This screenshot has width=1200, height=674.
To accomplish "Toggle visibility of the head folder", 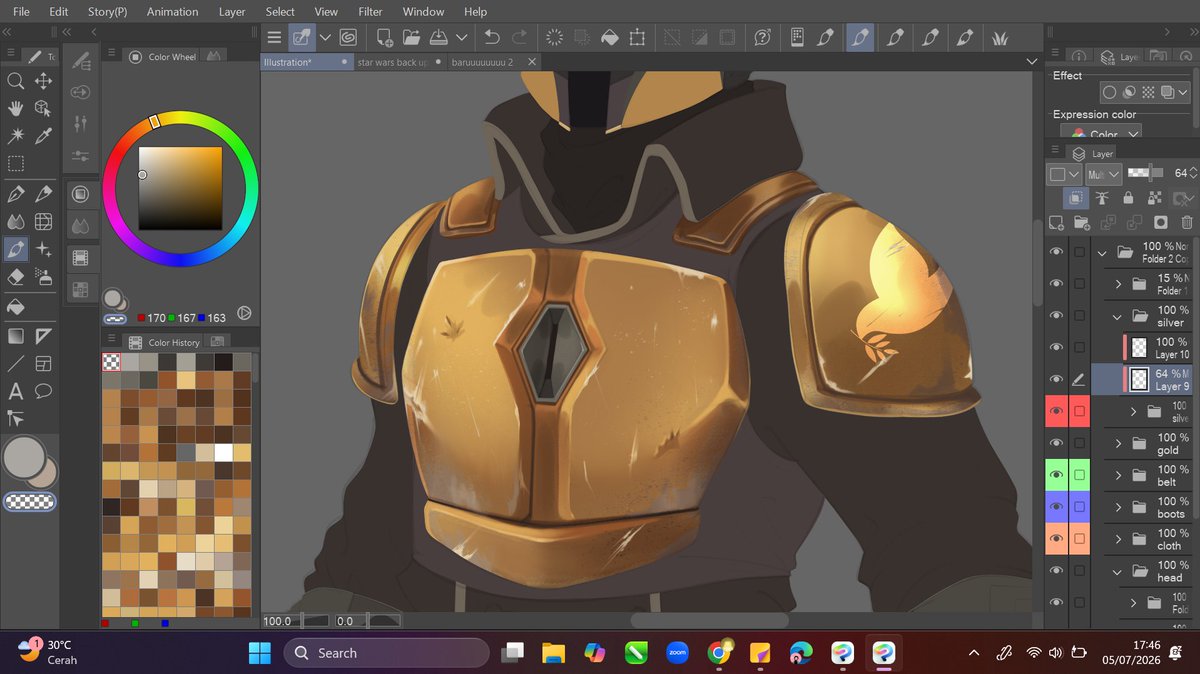I will coord(1056,571).
